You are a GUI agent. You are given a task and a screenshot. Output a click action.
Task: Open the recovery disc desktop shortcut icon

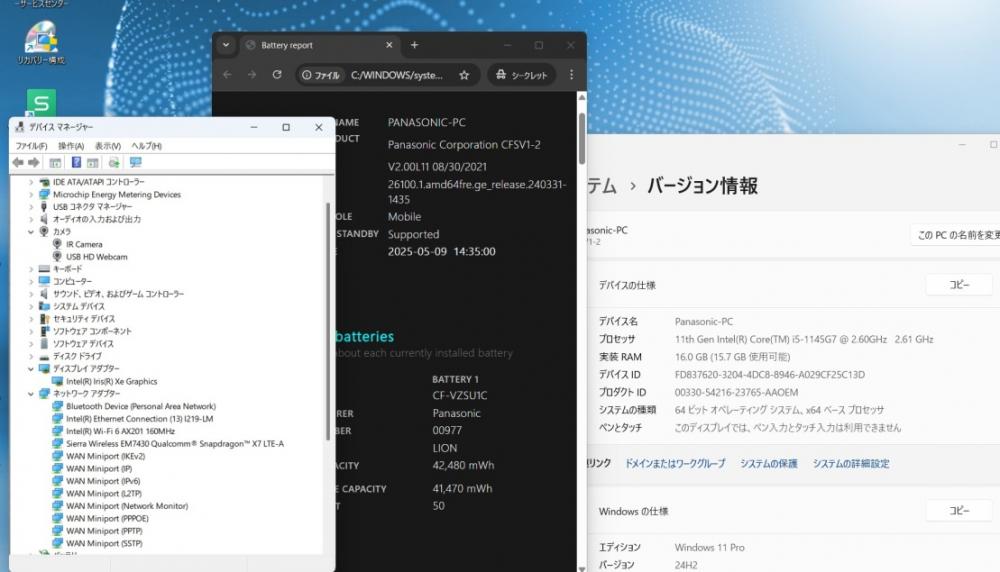[41, 43]
